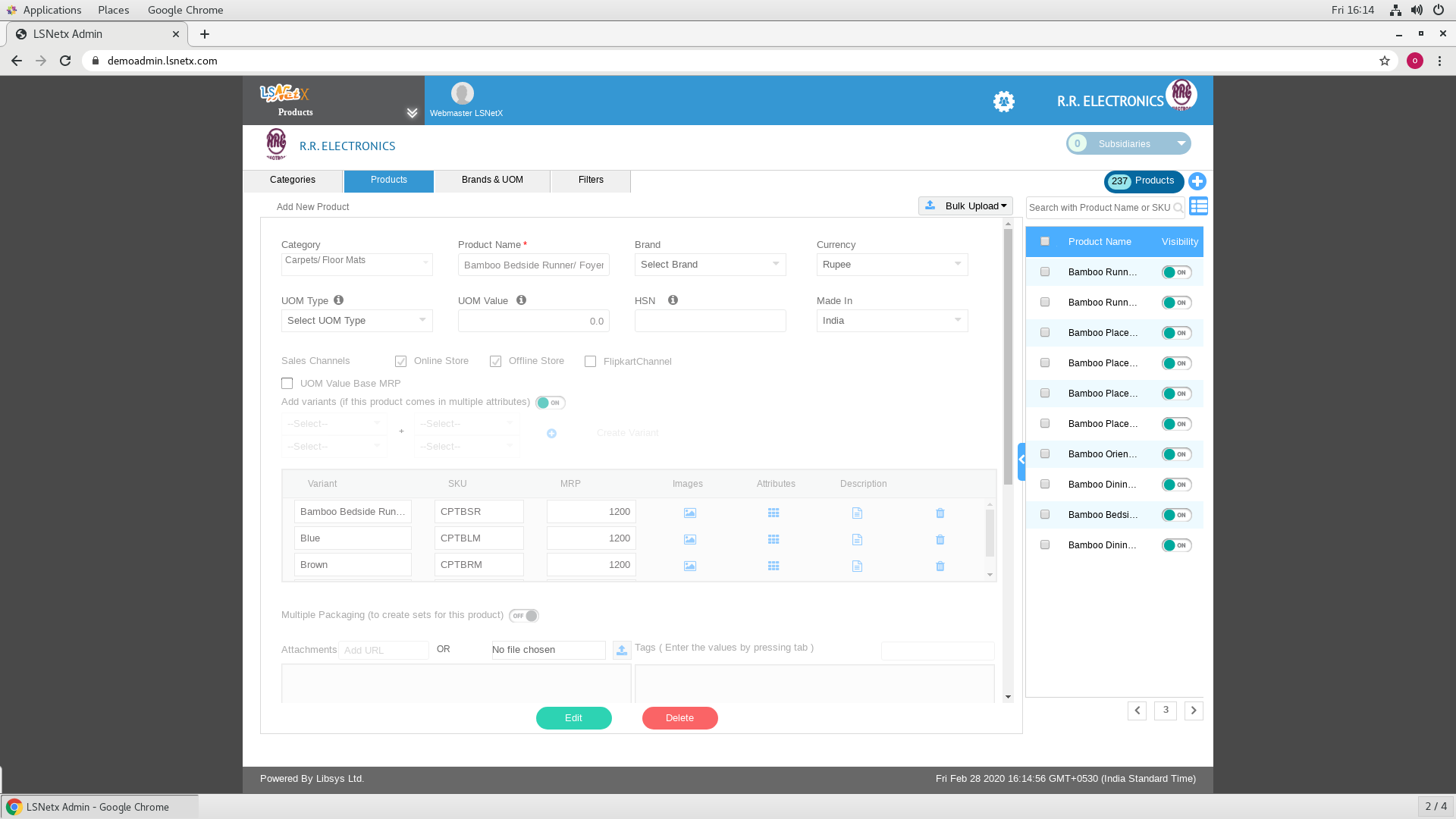
Task: Click the blue plus add-product icon
Action: point(1197,181)
